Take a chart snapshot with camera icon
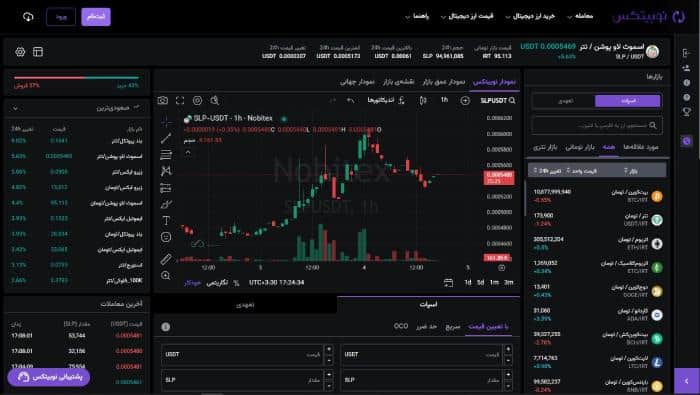The width and height of the screenshot is (700, 395). pos(162,100)
